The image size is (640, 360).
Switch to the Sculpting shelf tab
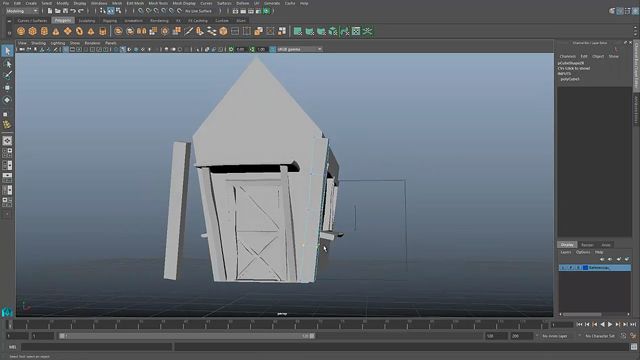pos(87,20)
